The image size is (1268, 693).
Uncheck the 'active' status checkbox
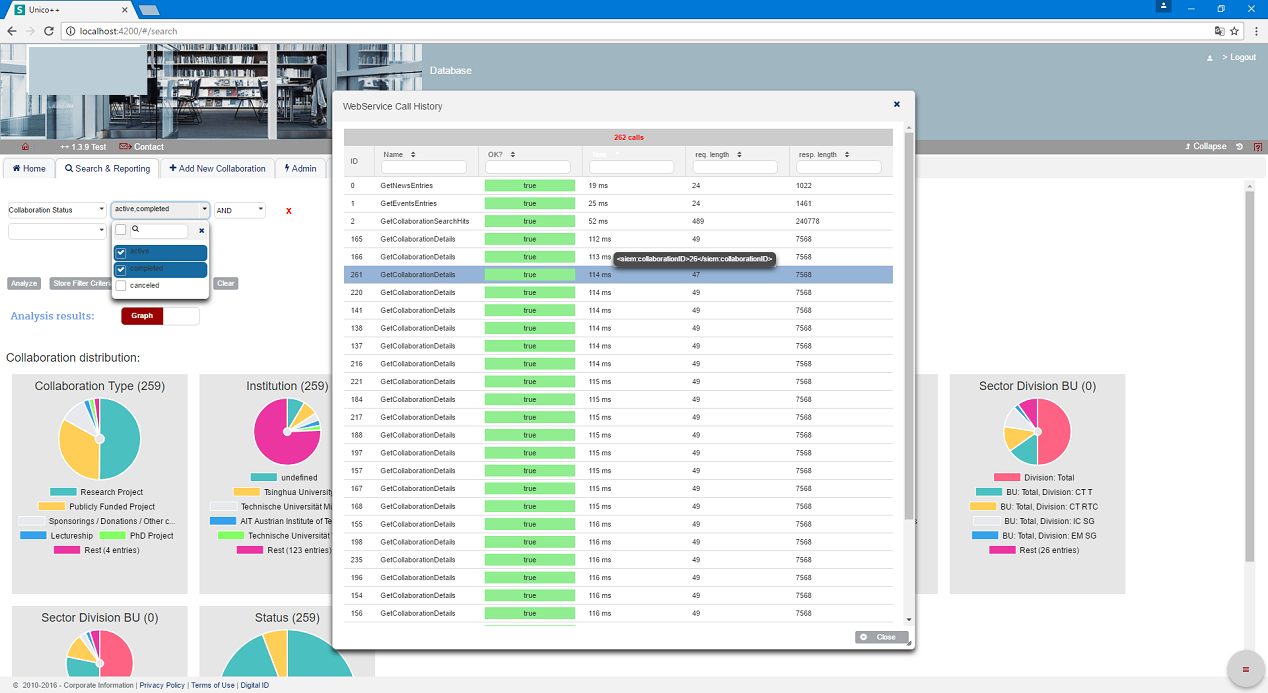pos(121,252)
